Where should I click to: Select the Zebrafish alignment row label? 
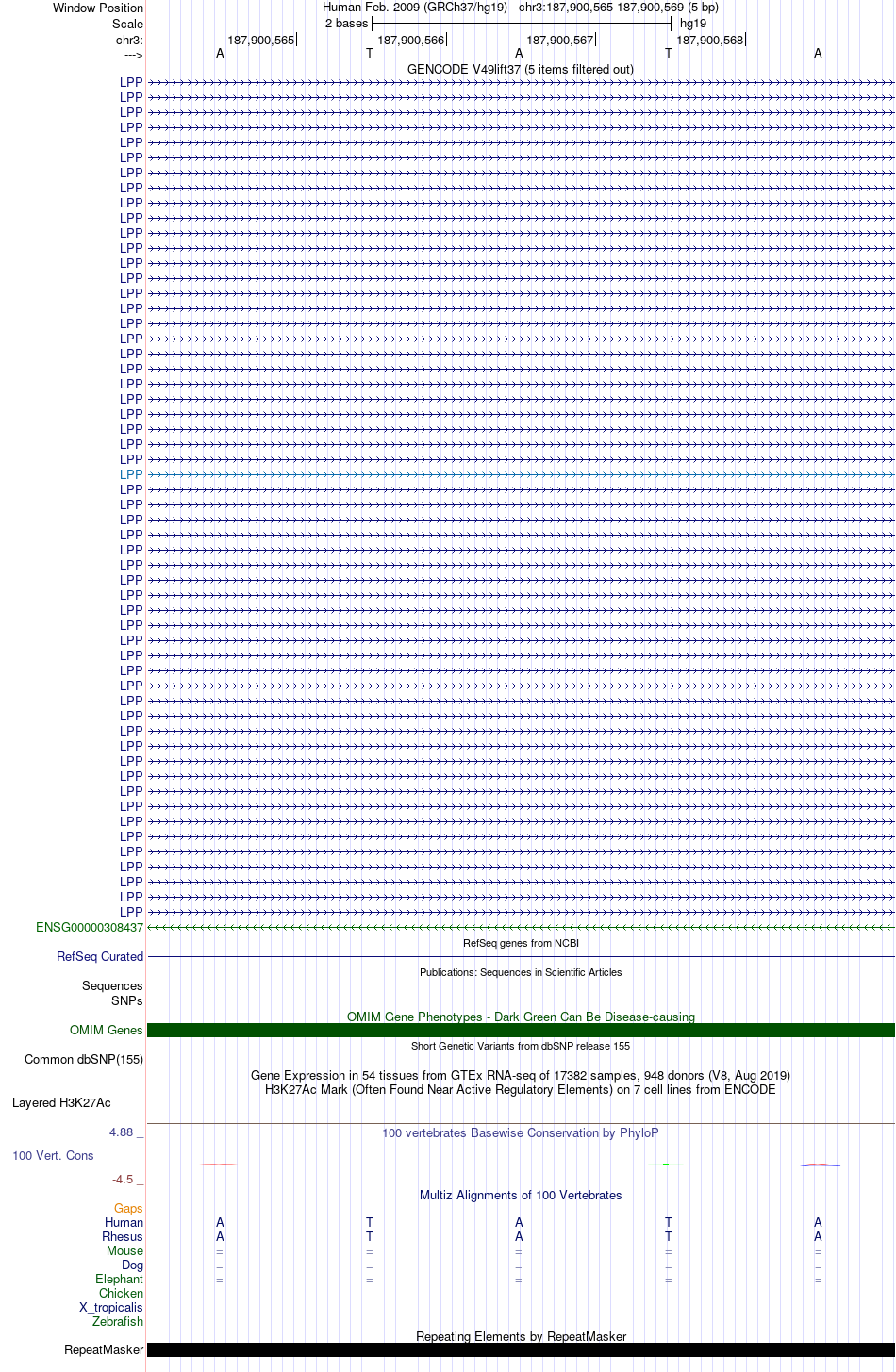[118, 1321]
